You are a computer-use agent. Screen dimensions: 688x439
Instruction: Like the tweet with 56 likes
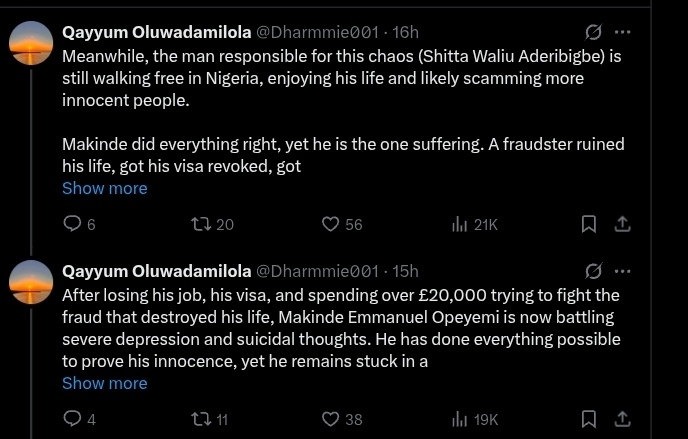tap(331, 224)
